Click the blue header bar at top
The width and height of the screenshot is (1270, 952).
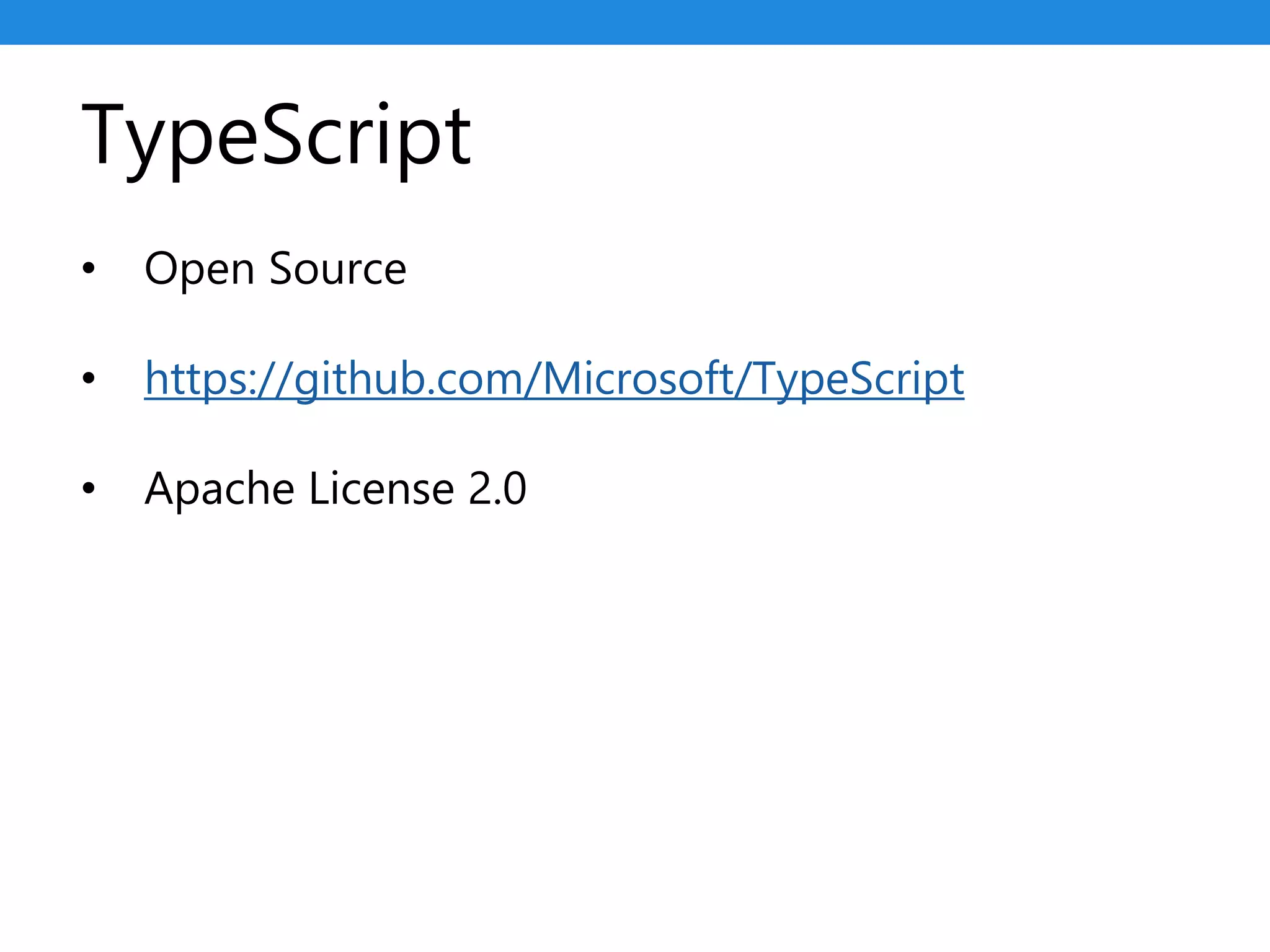point(635,22)
